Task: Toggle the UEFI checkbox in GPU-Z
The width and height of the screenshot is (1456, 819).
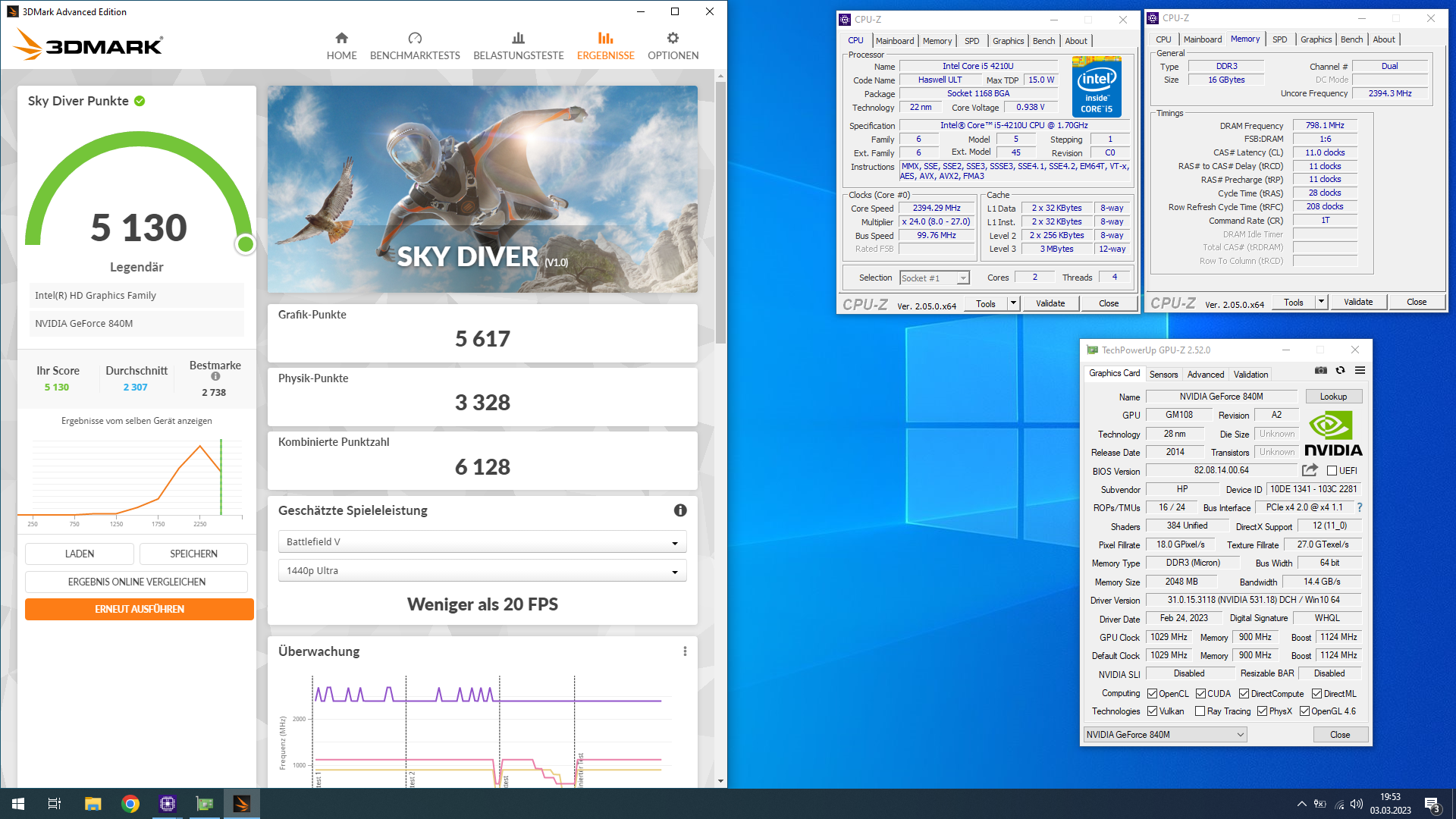Action: tap(1332, 471)
